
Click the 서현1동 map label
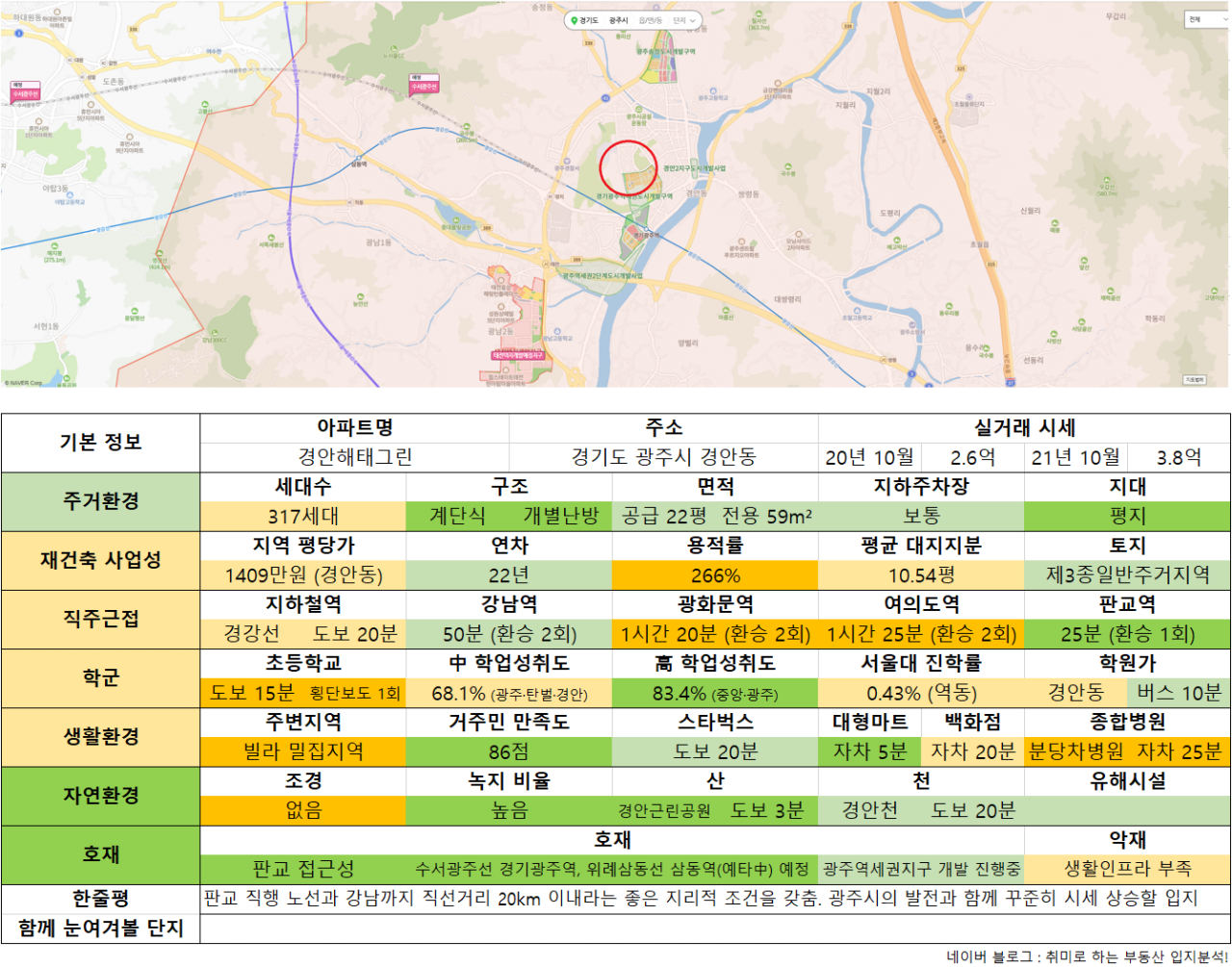click(x=46, y=326)
